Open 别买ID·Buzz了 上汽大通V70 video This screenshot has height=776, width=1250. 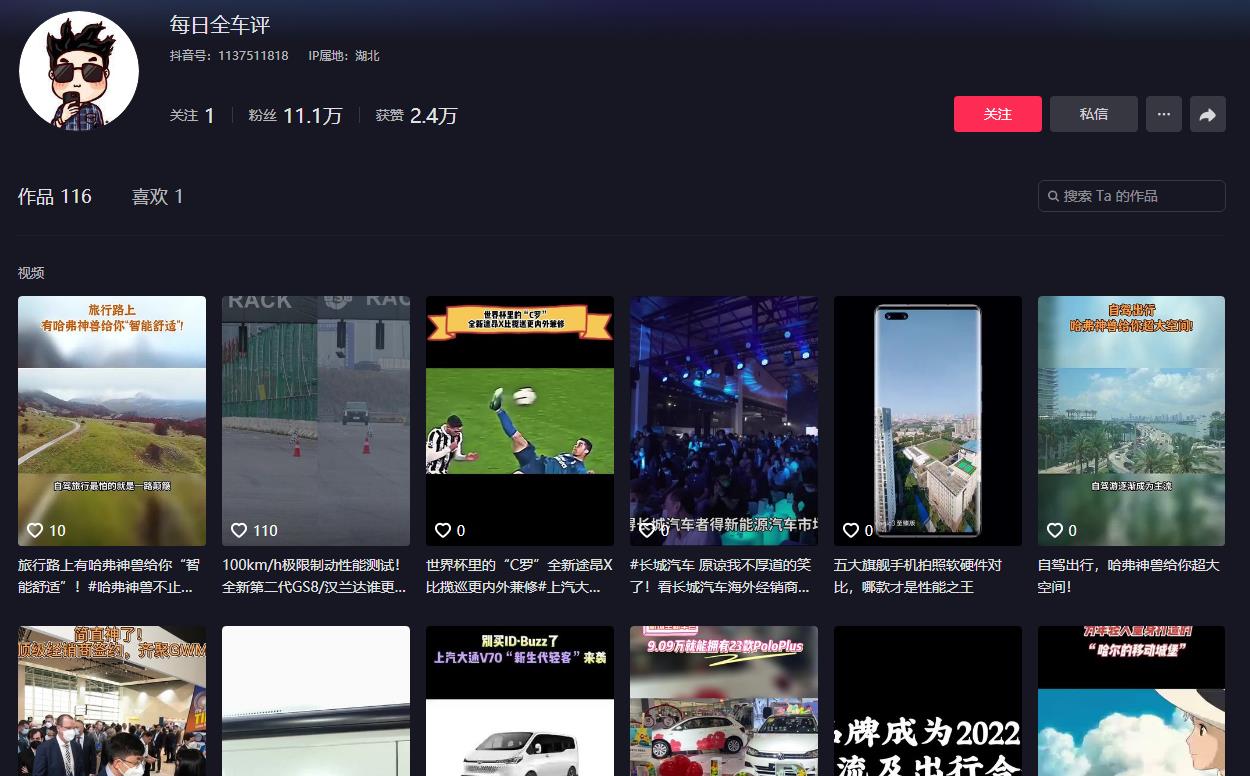(x=520, y=701)
